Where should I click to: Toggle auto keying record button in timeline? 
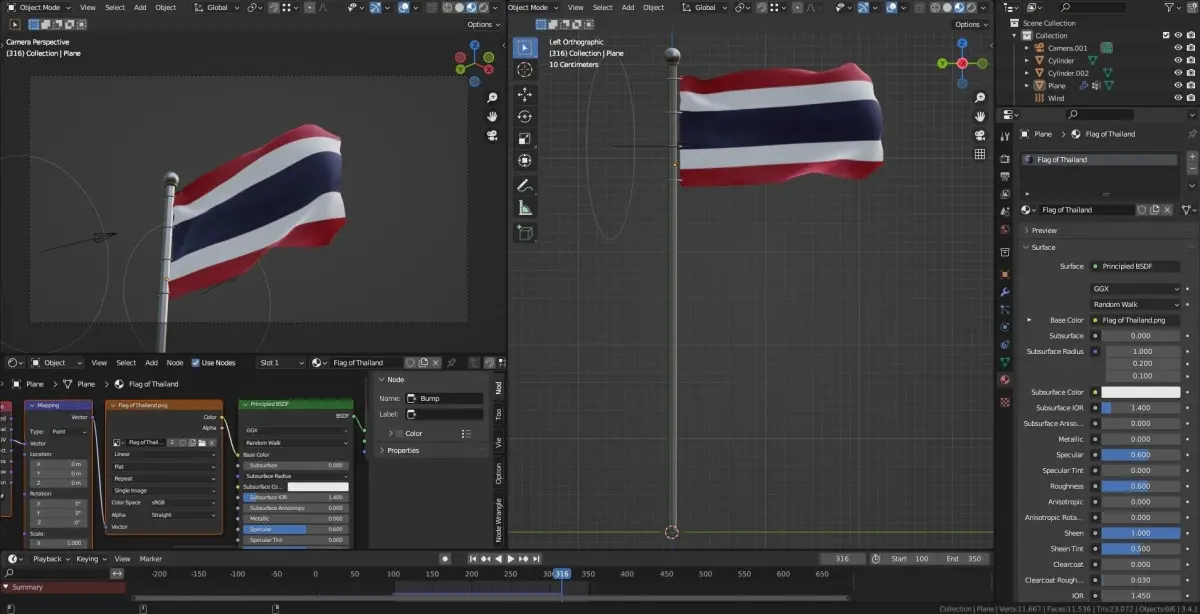coord(445,558)
